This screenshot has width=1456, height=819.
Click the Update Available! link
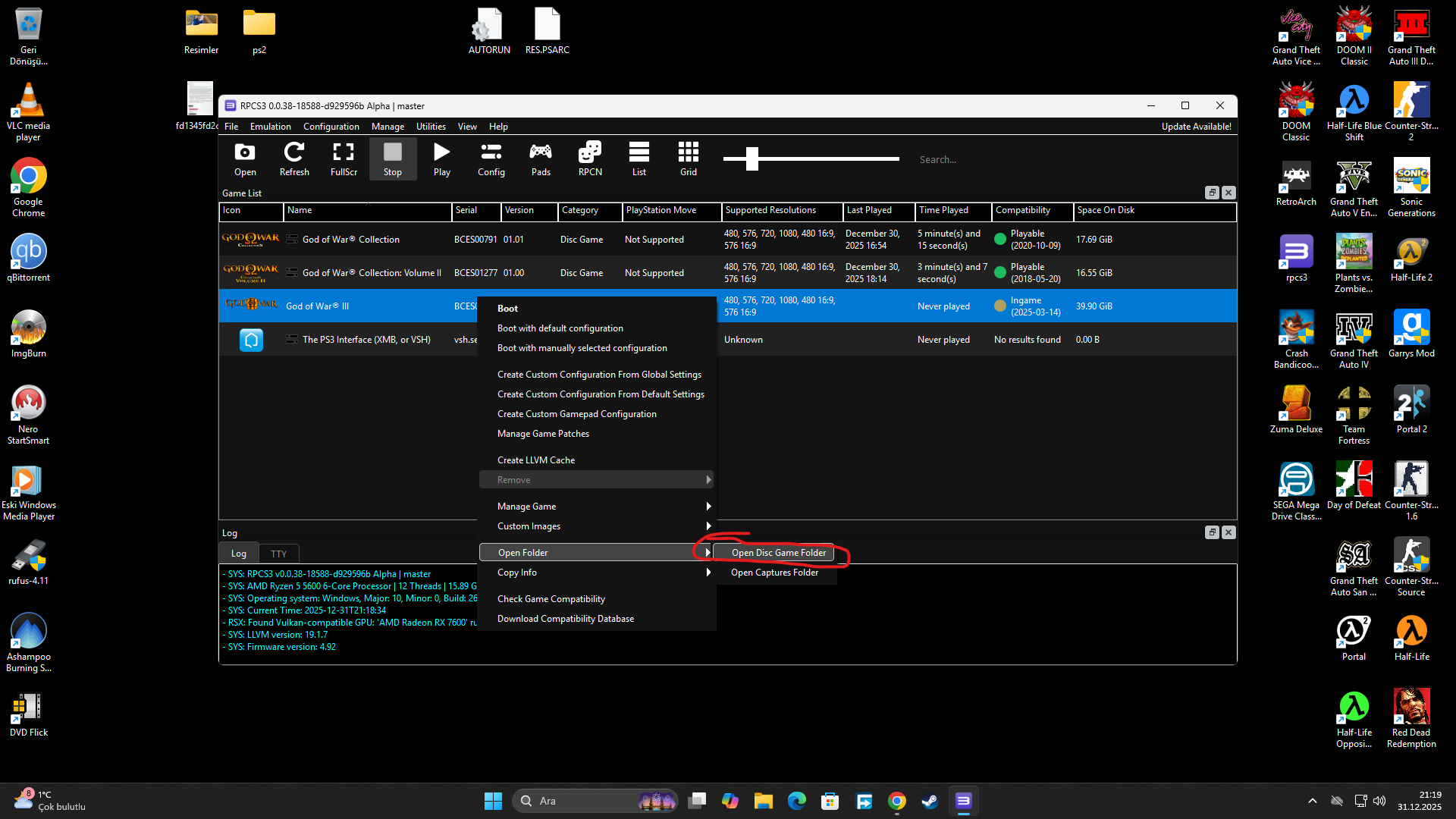click(x=1196, y=127)
